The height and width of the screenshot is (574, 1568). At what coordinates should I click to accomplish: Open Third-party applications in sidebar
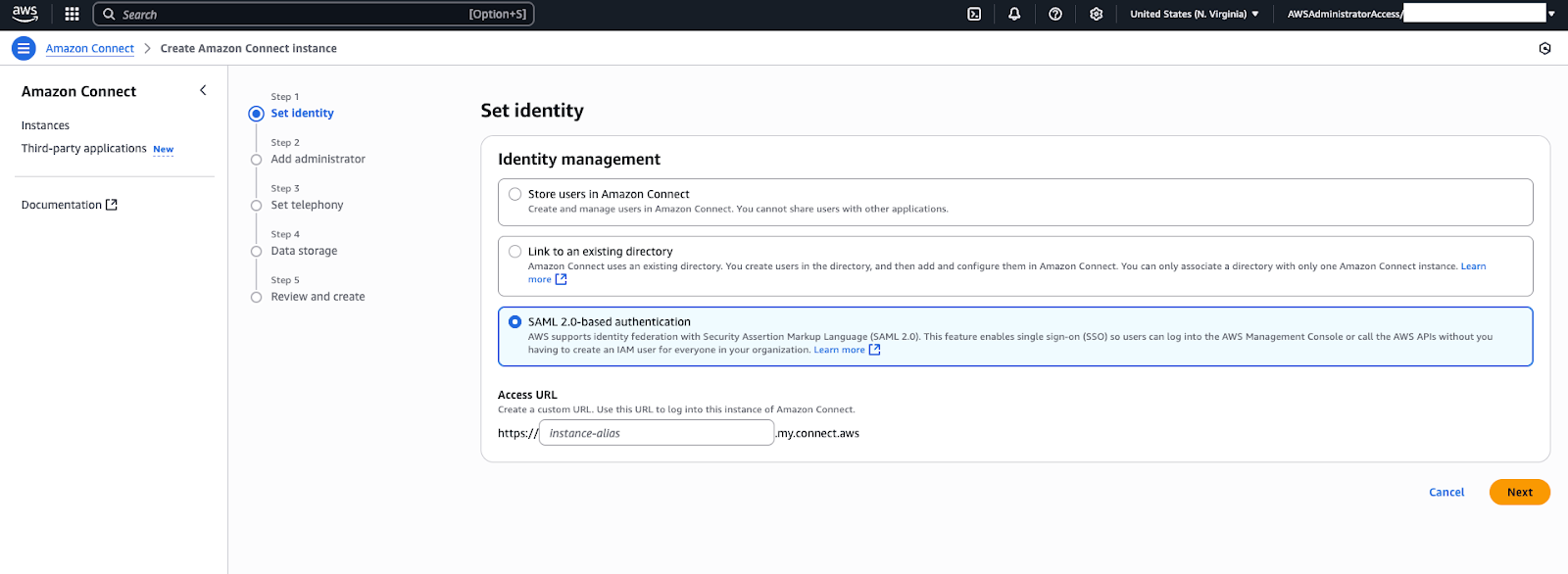[x=84, y=149]
